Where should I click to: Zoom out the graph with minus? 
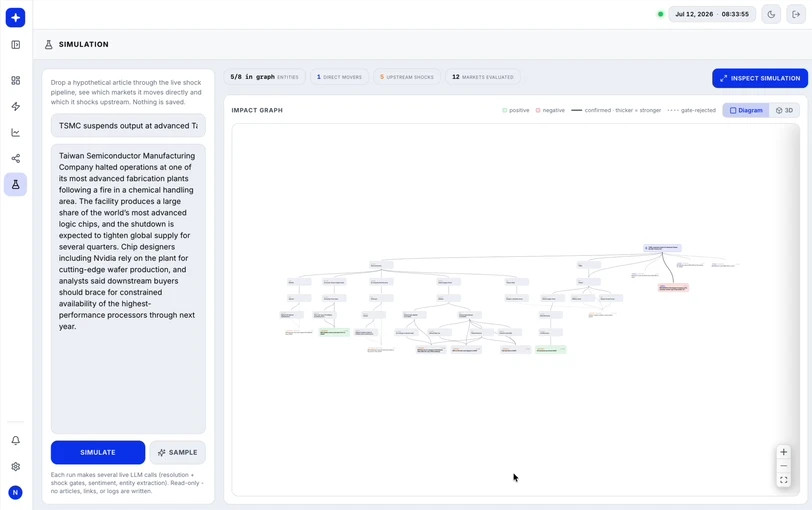pos(784,466)
